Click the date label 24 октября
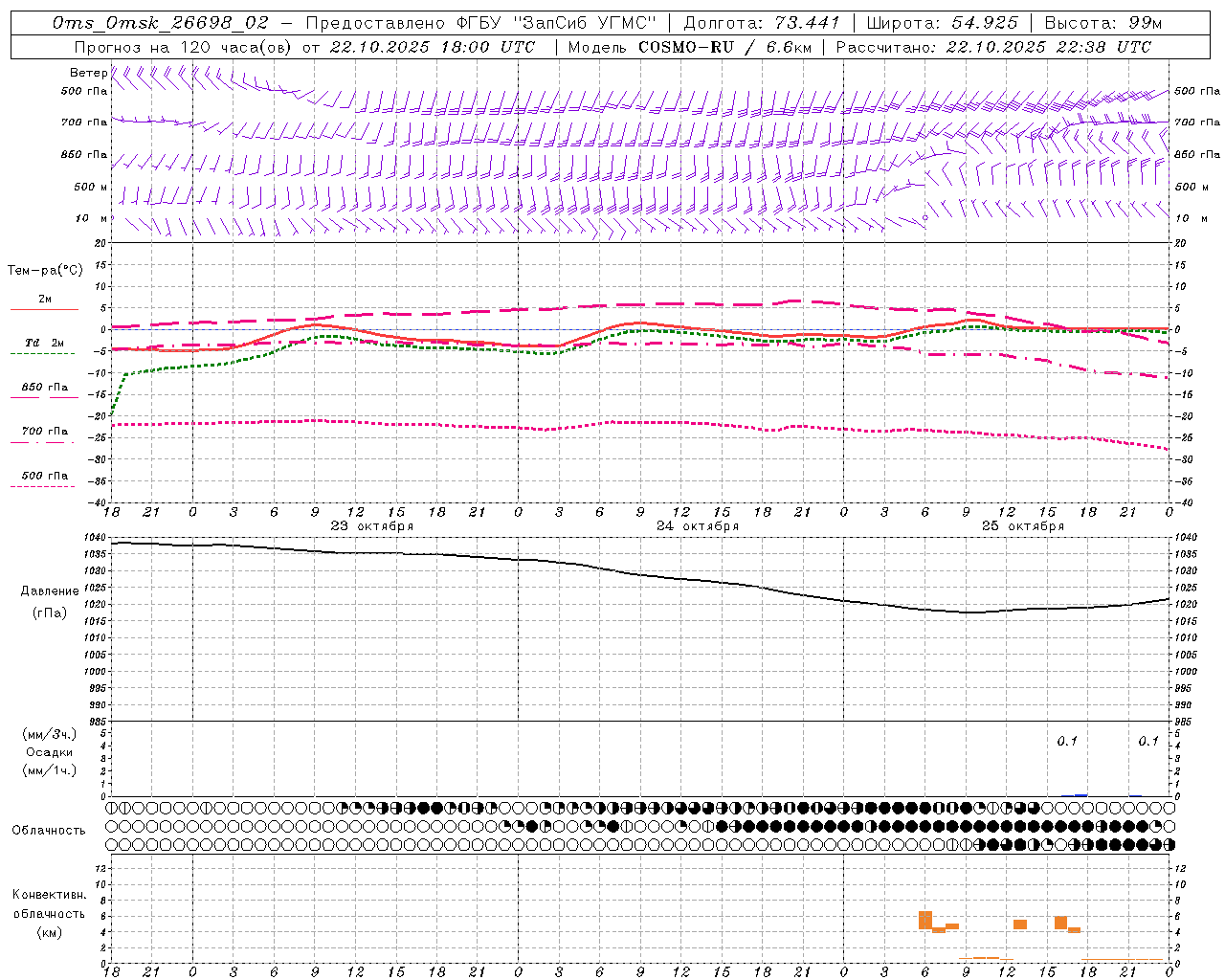The image size is (1225, 980). [698, 526]
